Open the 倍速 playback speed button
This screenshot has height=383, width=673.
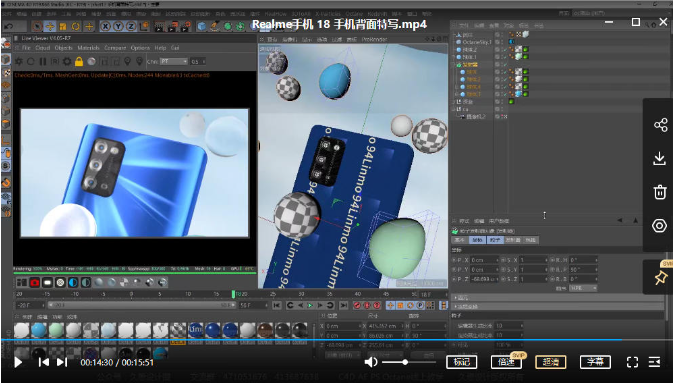(506, 362)
